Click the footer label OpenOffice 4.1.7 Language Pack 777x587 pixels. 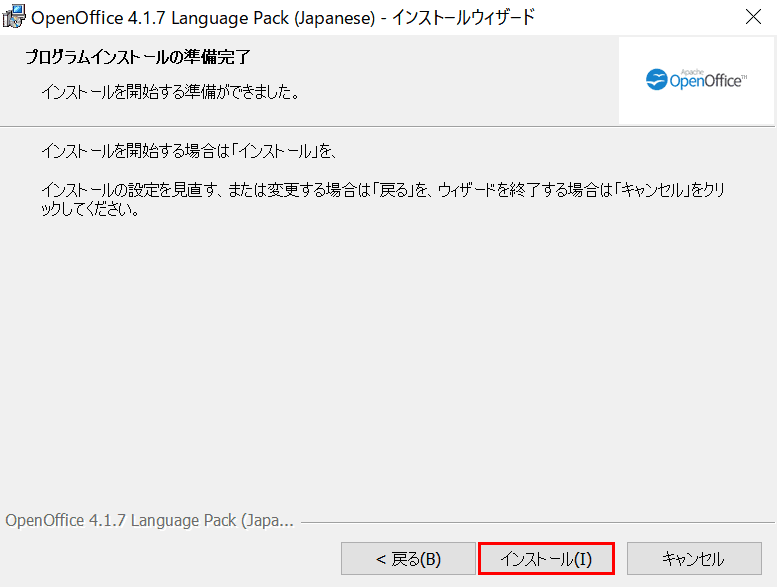click(149, 521)
